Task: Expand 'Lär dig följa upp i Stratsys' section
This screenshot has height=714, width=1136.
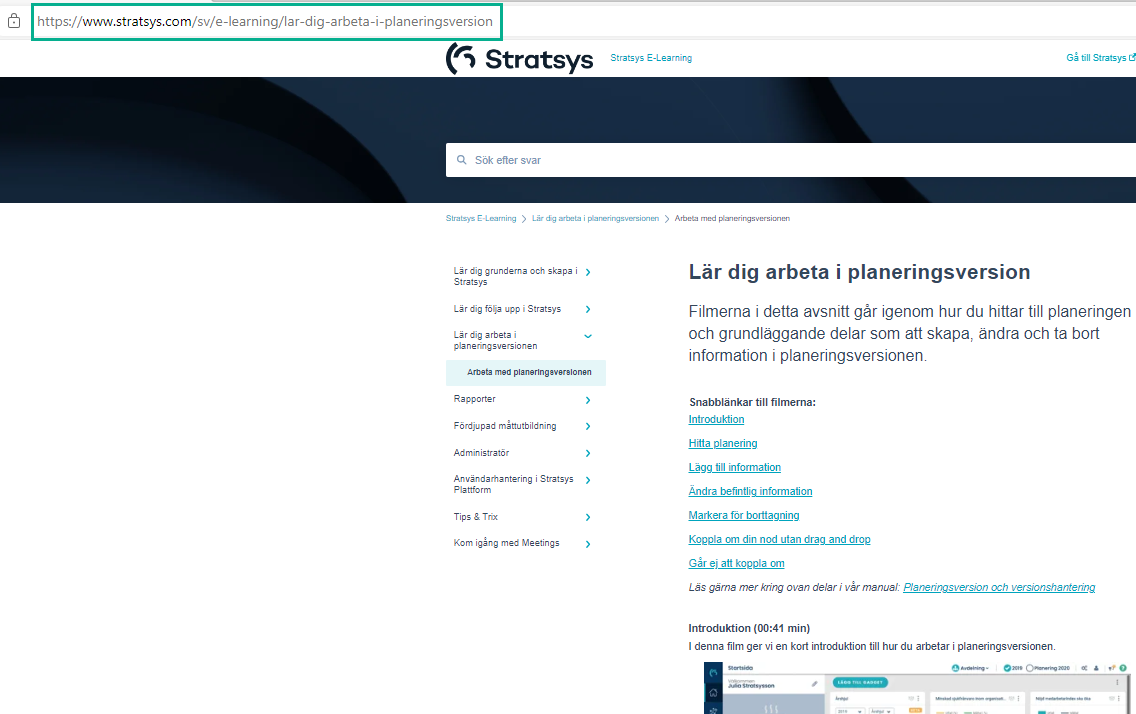Action: (x=587, y=309)
